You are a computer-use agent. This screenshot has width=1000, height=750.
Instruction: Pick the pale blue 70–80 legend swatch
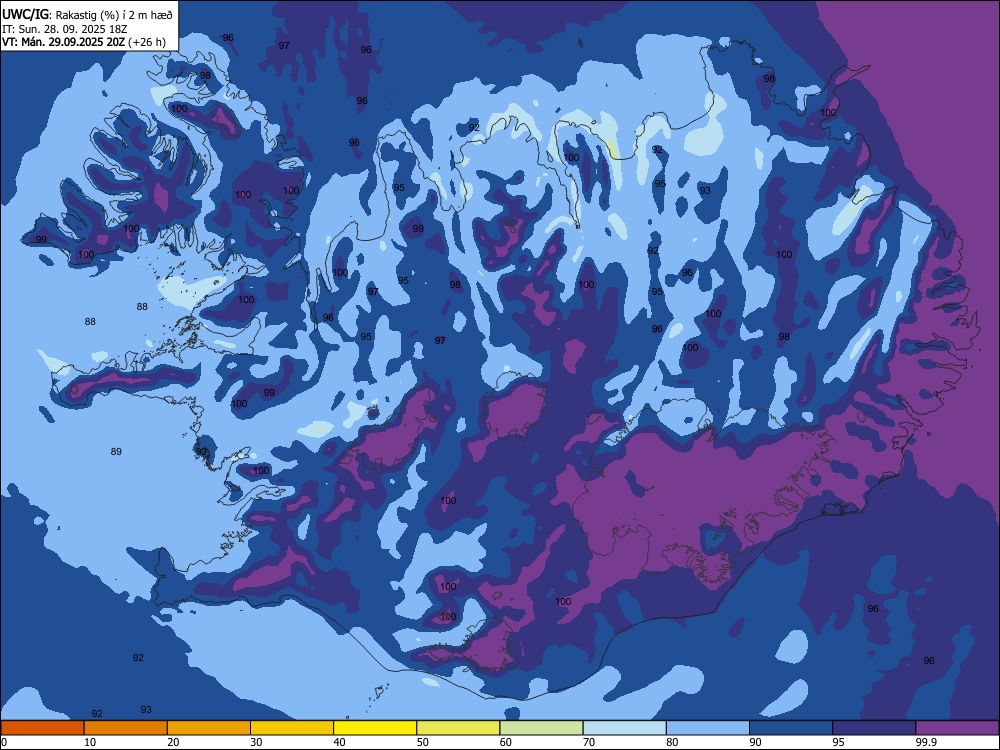click(625, 728)
